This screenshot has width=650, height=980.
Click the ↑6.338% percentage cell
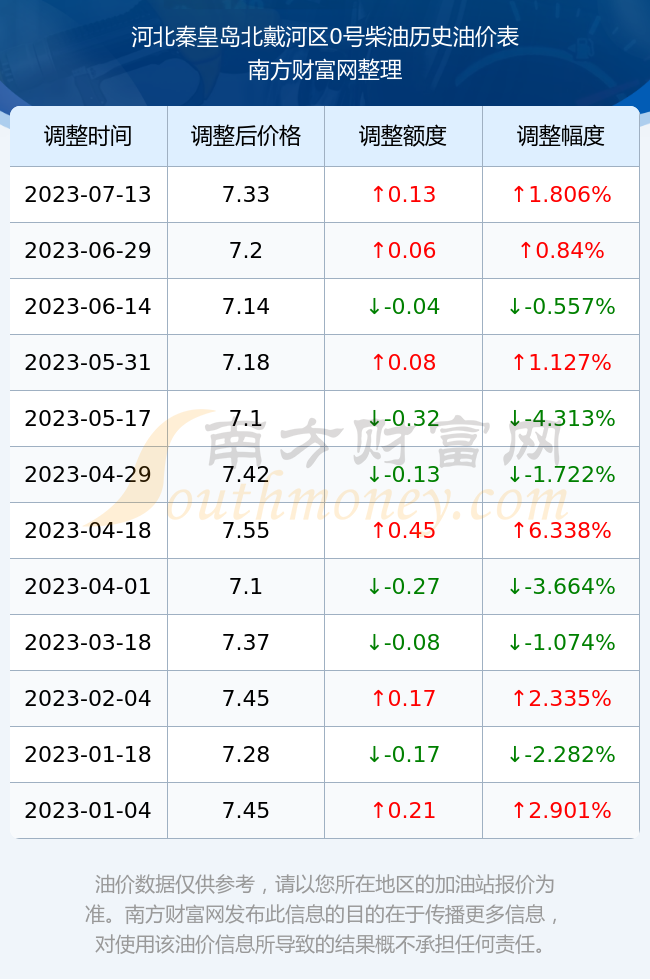(x=561, y=531)
